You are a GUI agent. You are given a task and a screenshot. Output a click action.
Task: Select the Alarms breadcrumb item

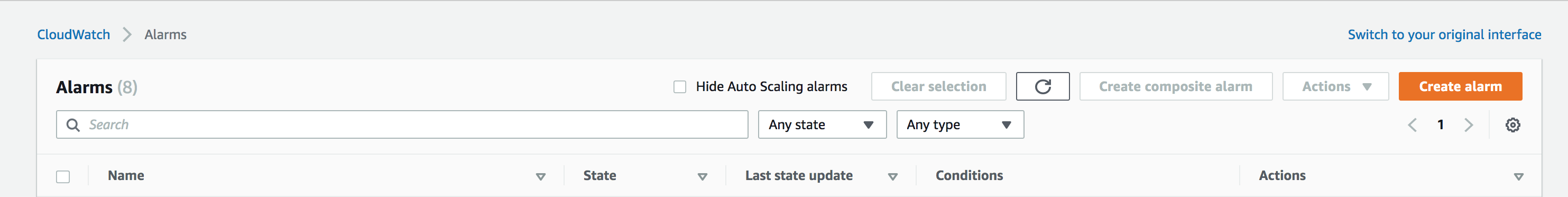(165, 35)
